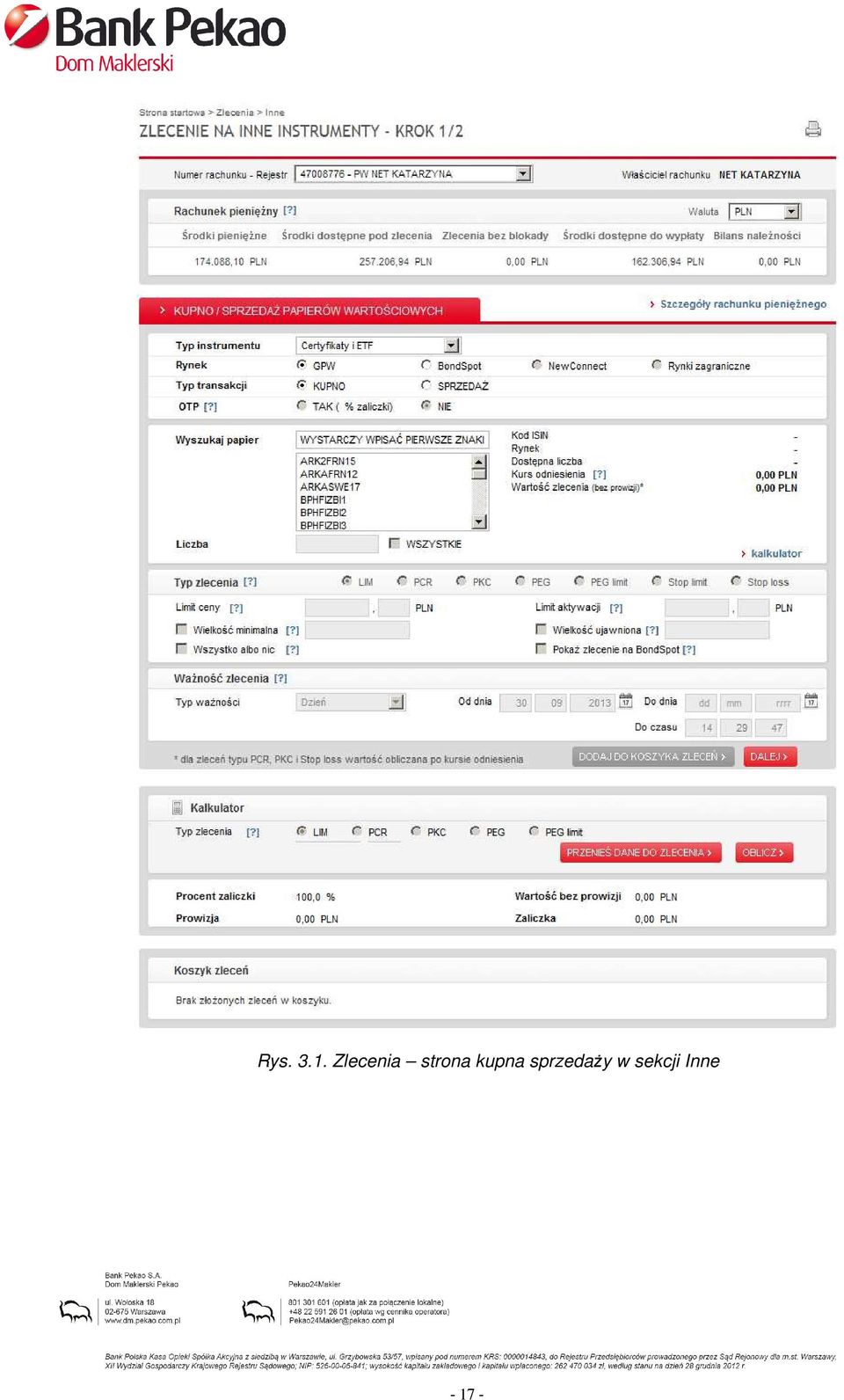This screenshot has width=844, height=1400.
Task: Open the Numer rachunku dropdown
Action: tap(523, 174)
